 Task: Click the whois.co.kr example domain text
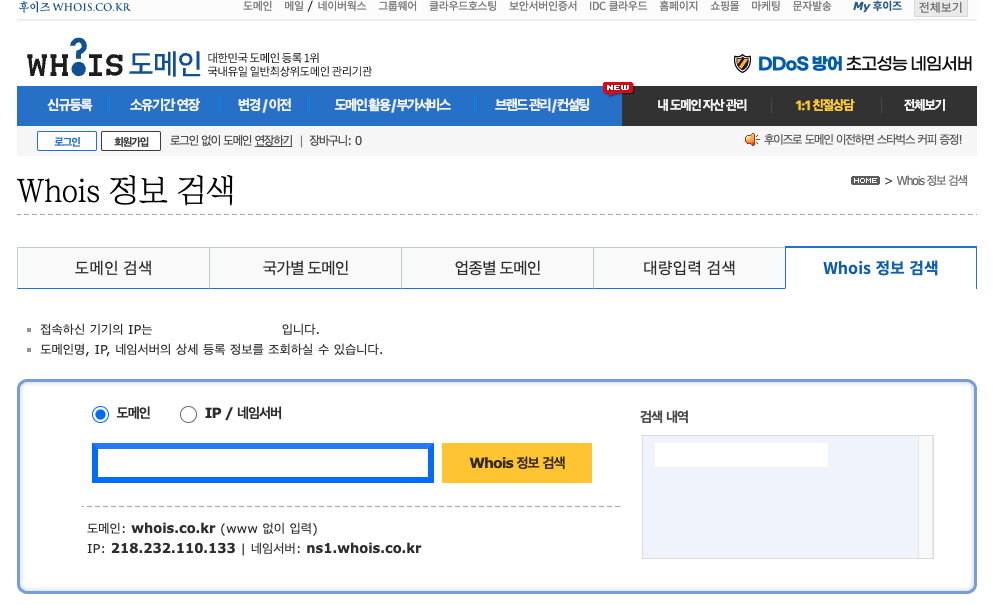[174, 528]
